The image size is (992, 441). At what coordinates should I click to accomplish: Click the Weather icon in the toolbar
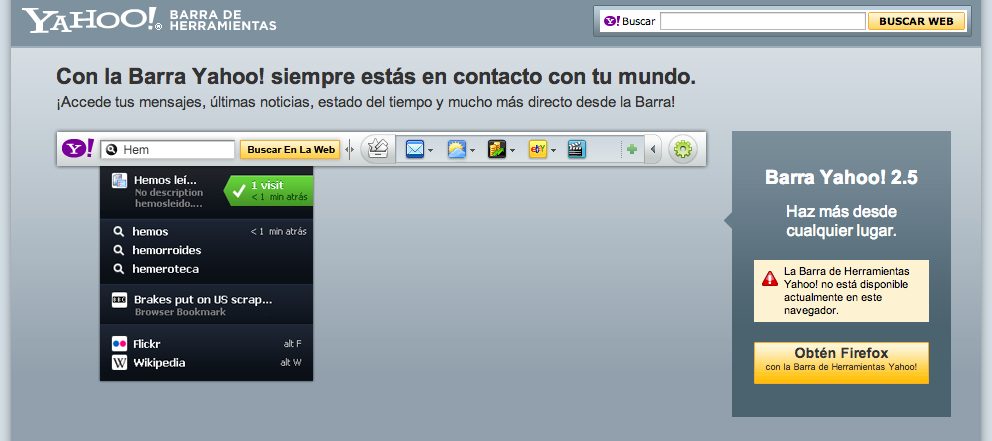pyautogui.click(x=456, y=150)
